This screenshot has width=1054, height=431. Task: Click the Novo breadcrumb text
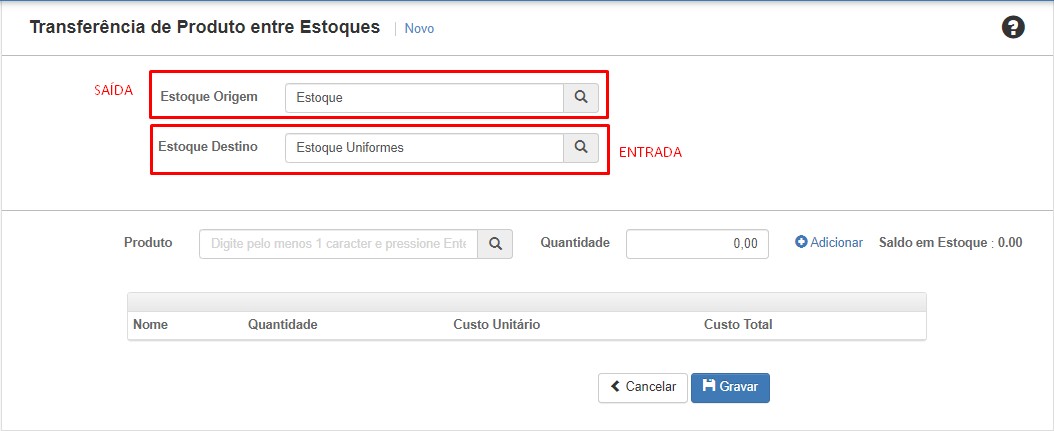click(x=419, y=29)
